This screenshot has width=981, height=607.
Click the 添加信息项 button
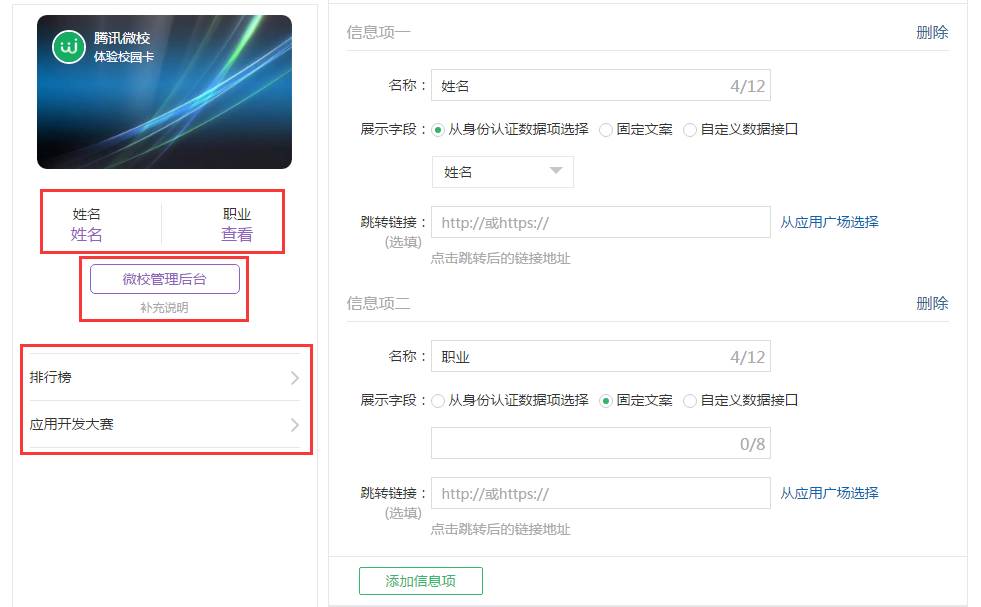coord(420,581)
